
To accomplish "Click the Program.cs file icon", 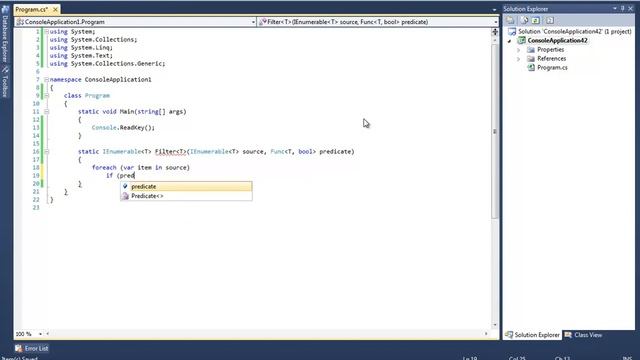I will (531, 67).
